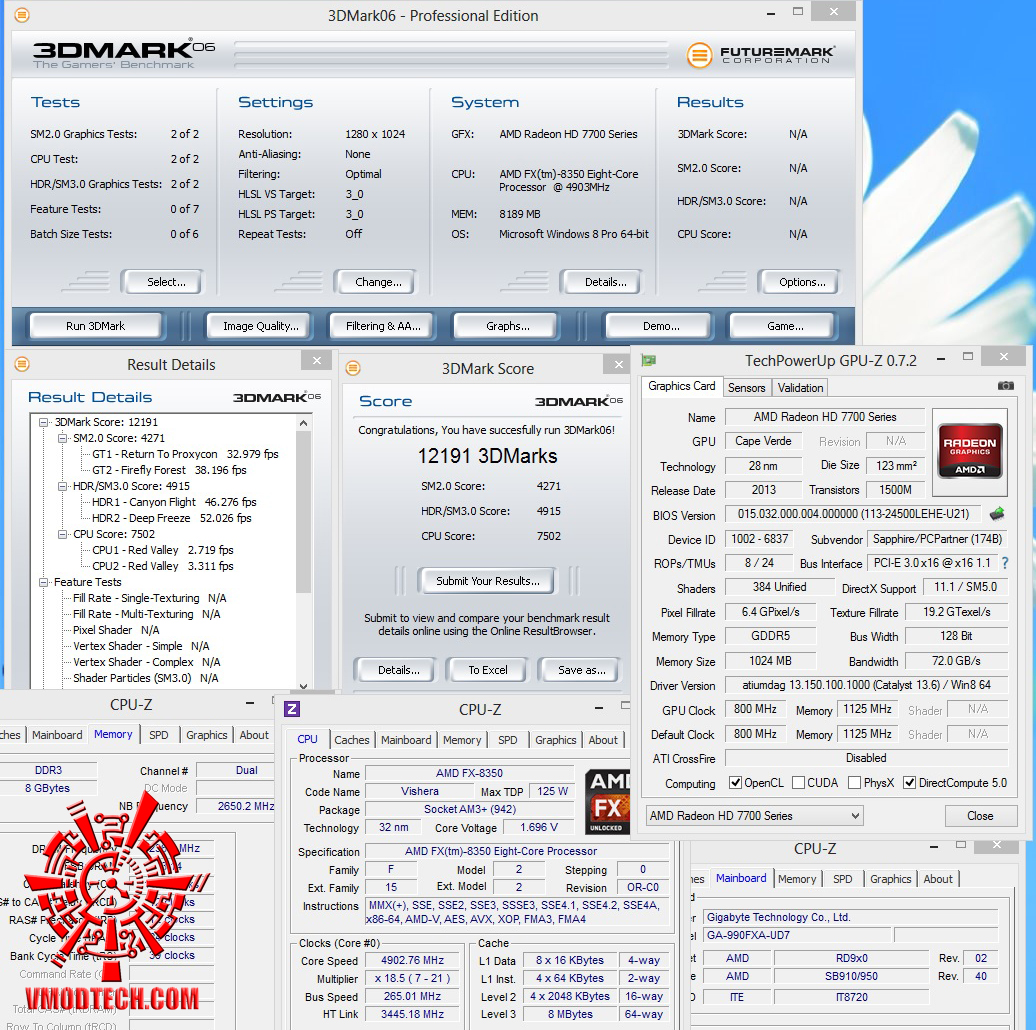Select Pixel Shader N/A row
Screen dimensions: 1036x1030
(x=116, y=630)
